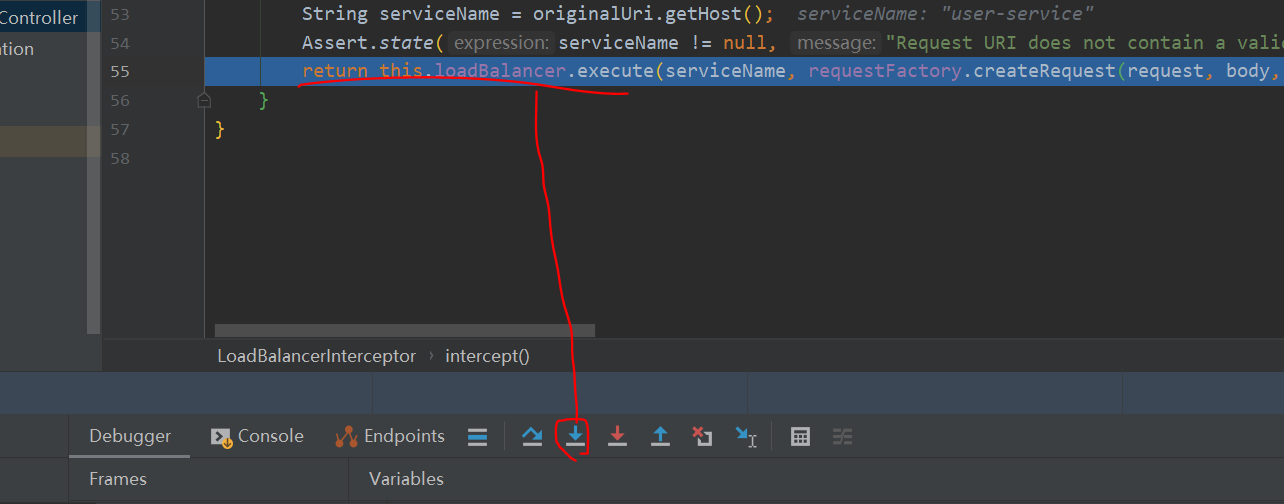Click the Run to Cursor icon

tap(746, 436)
